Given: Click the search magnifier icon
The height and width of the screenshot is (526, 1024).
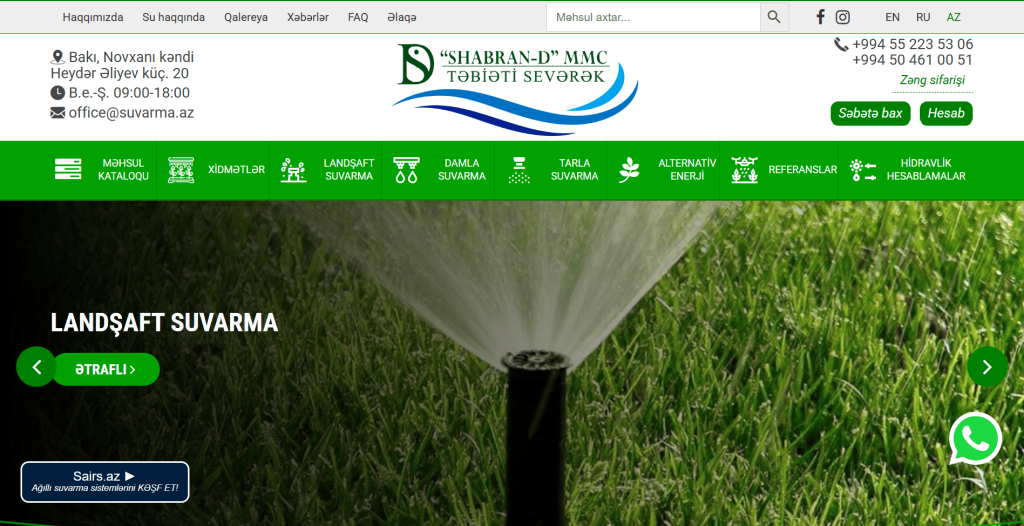Looking at the screenshot, I should click(774, 17).
